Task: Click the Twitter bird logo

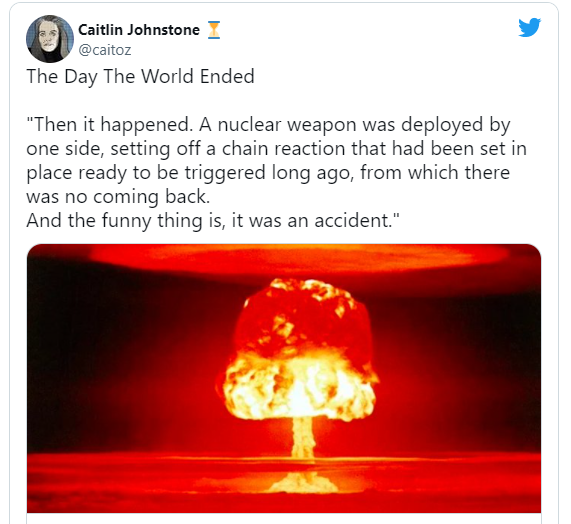Action: pyautogui.click(x=529, y=27)
